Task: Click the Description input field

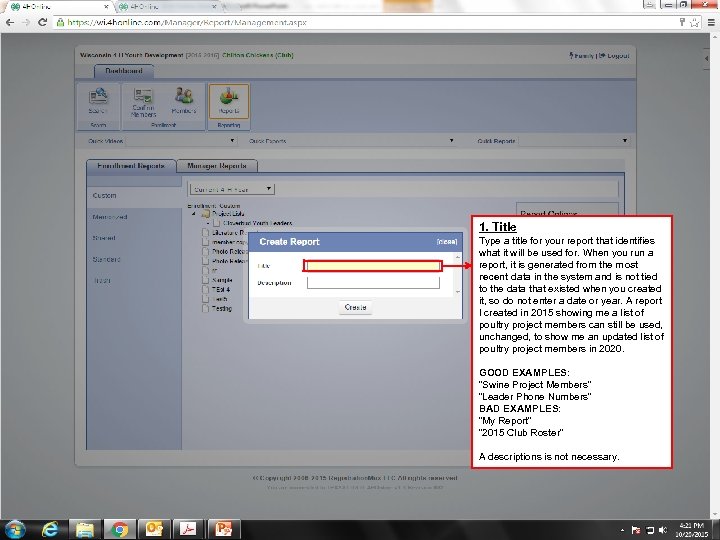Action: pos(373,283)
